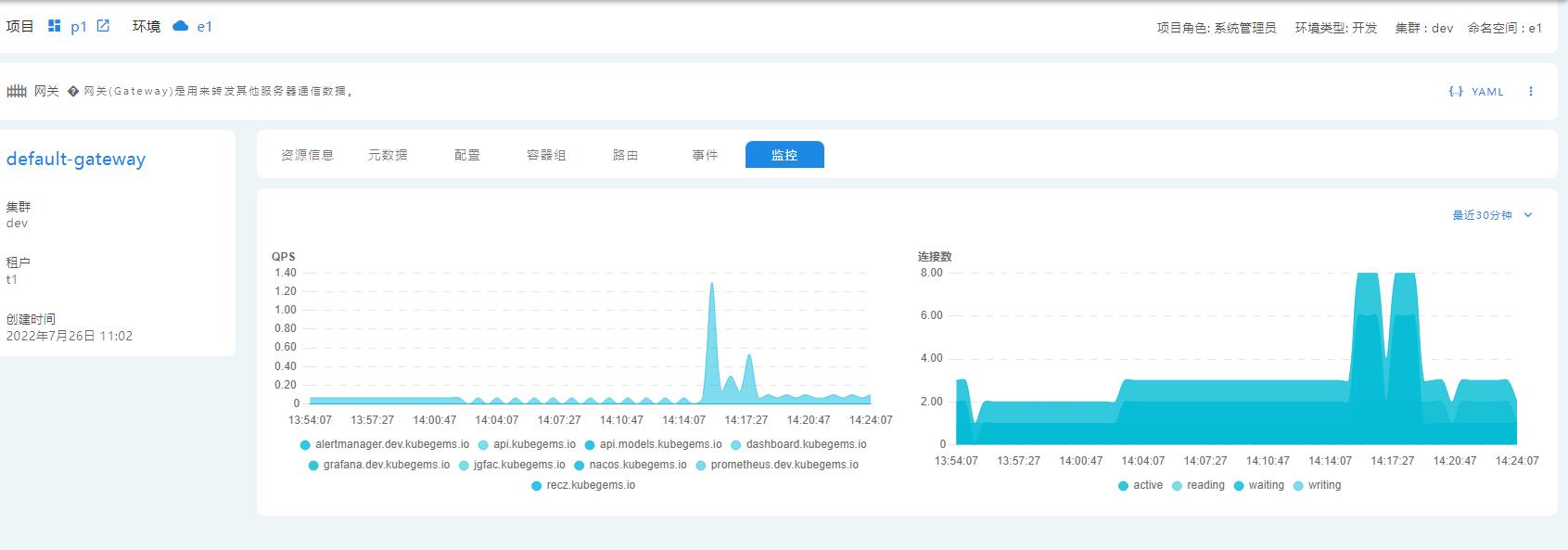Click the cloud icon beside environment e1
The width and height of the screenshot is (1568, 550).
pyautogui.click(x=181, y=26)
